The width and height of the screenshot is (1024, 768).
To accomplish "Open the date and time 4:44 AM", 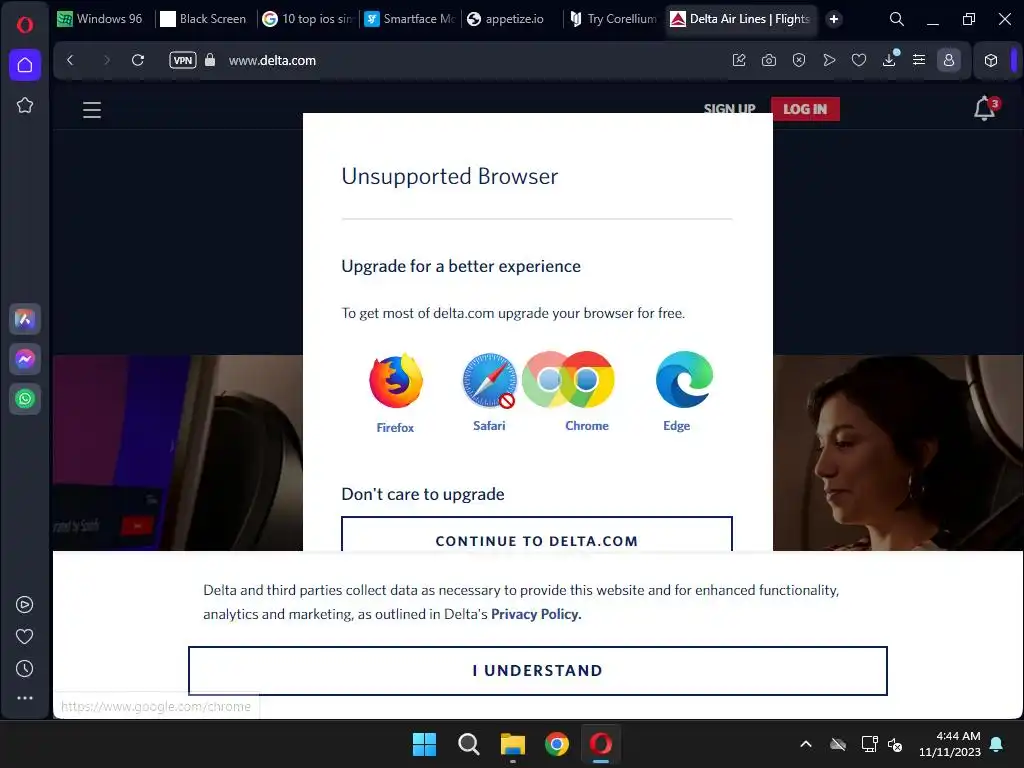I will click(x=950, y=744).
